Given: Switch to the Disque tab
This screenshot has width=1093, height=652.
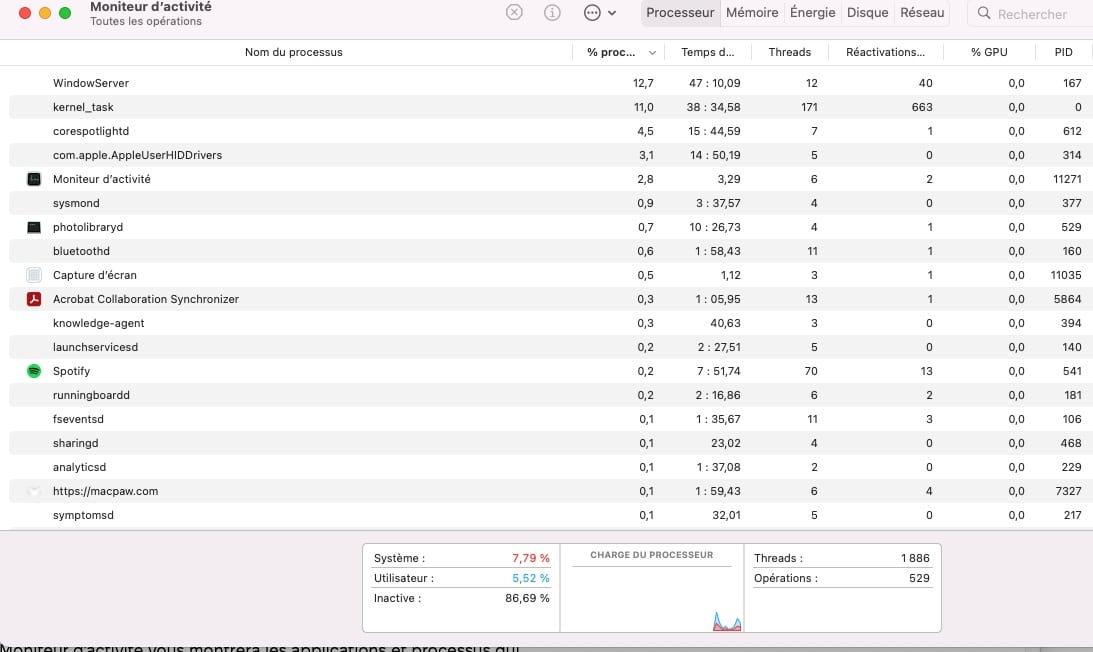Looking at the screenshot, I should pyautogui.click(x=867, y=13).
